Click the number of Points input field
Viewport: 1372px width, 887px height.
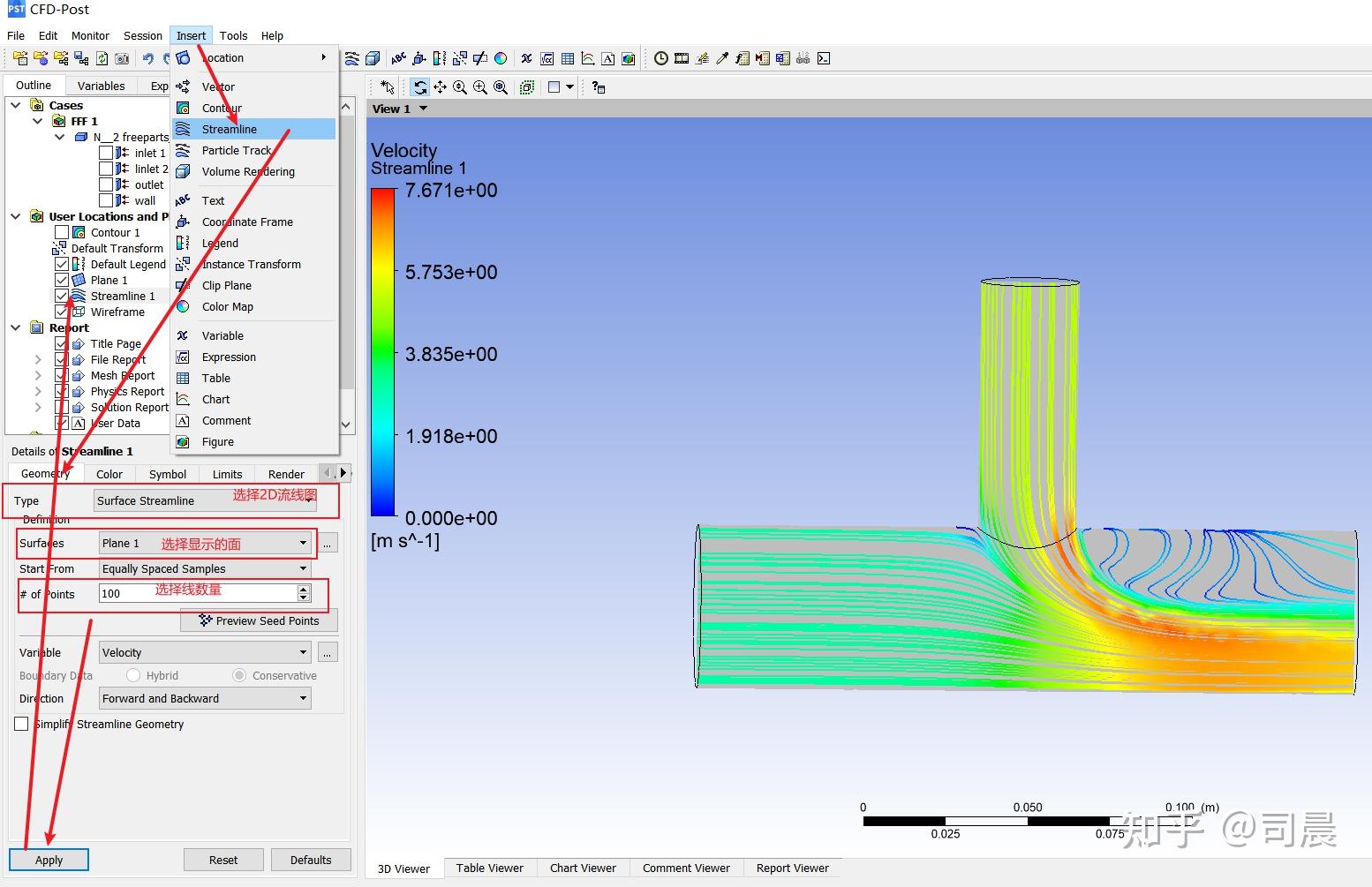(x=196, y=594)
